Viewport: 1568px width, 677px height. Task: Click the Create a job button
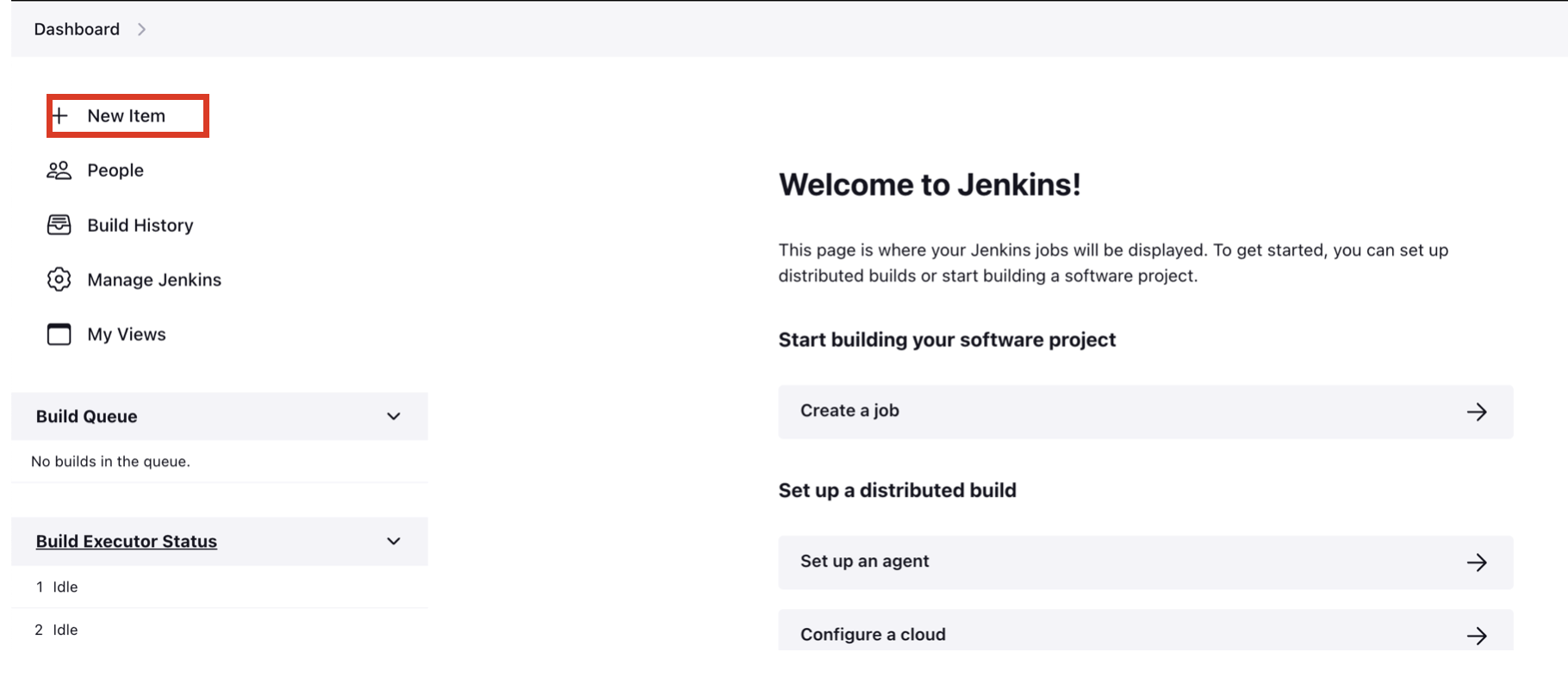1146,412
